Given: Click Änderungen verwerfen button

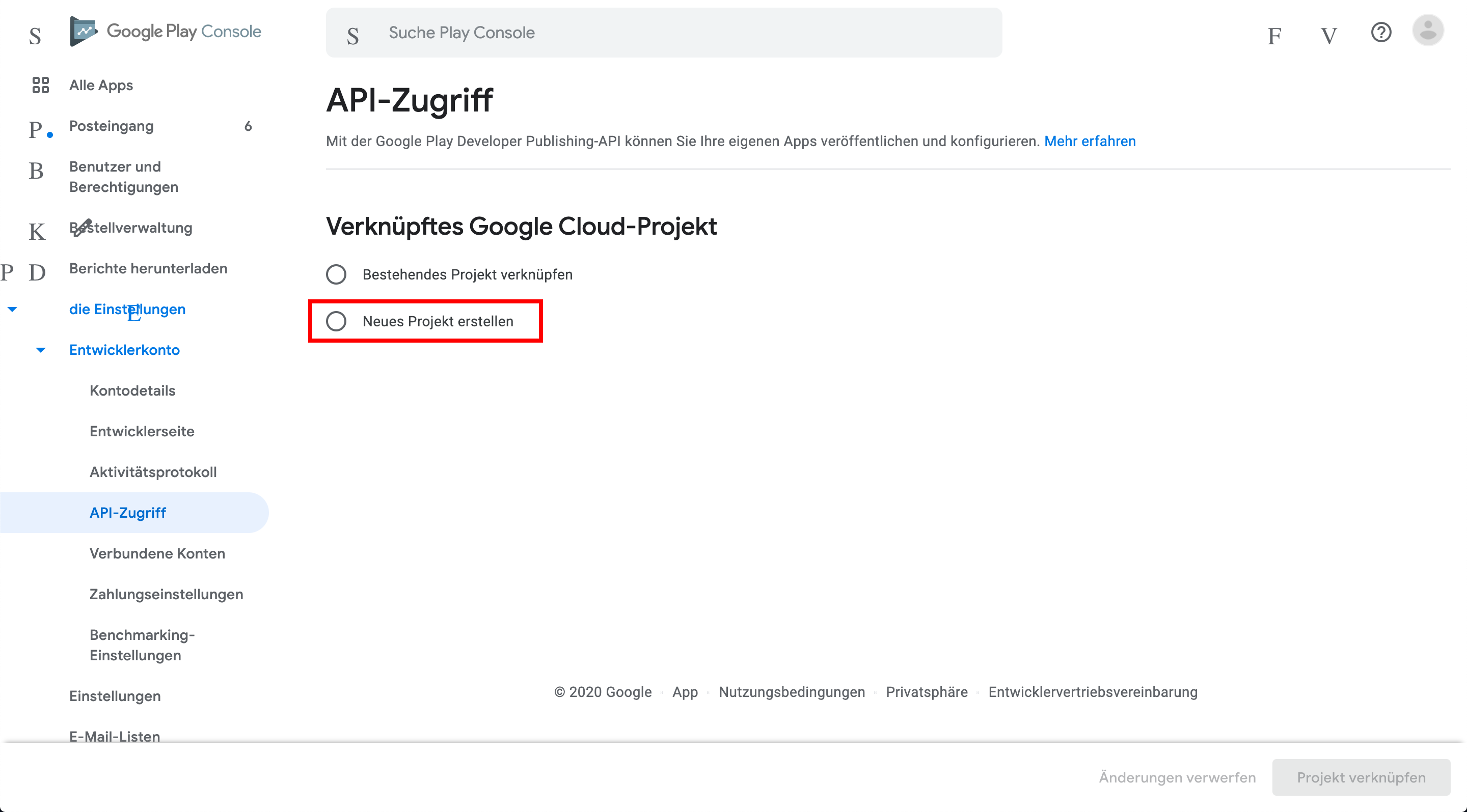Looking at the screenshot, I should [x=1177, y=777].
